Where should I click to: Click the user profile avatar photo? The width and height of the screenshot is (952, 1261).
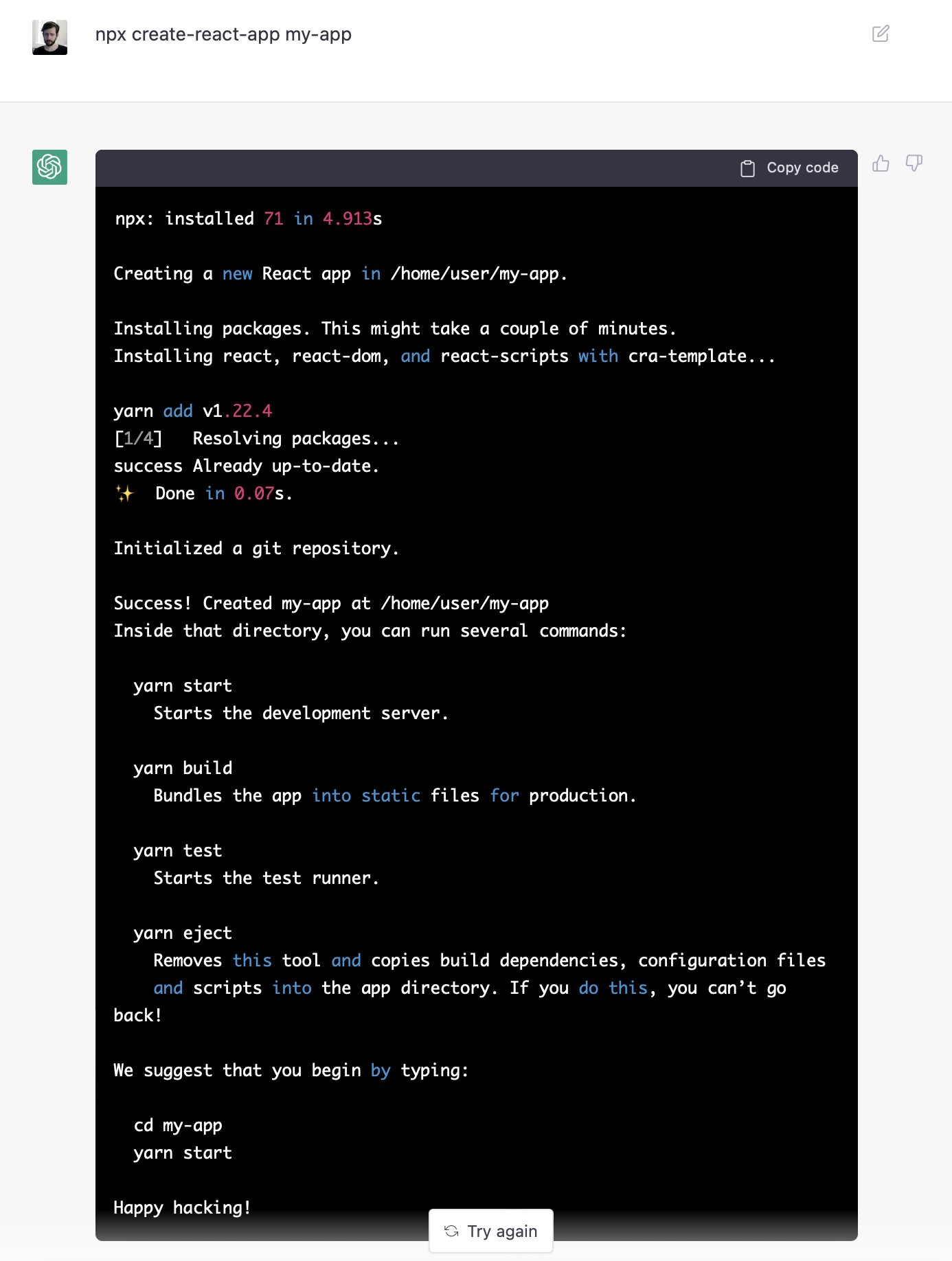(49, 37)
